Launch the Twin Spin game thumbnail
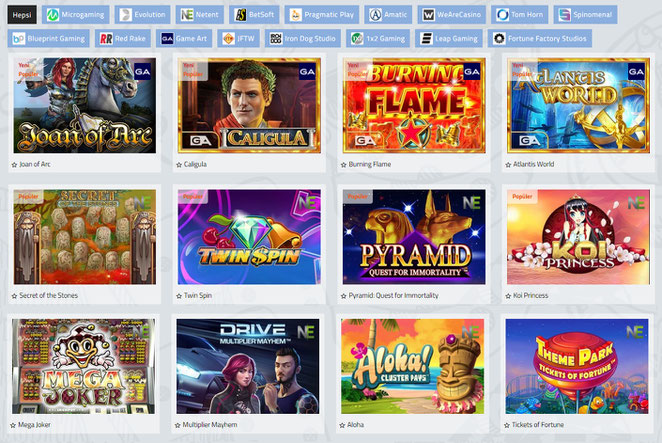This screenshot has height=443, width=662. tap(249, 237)
